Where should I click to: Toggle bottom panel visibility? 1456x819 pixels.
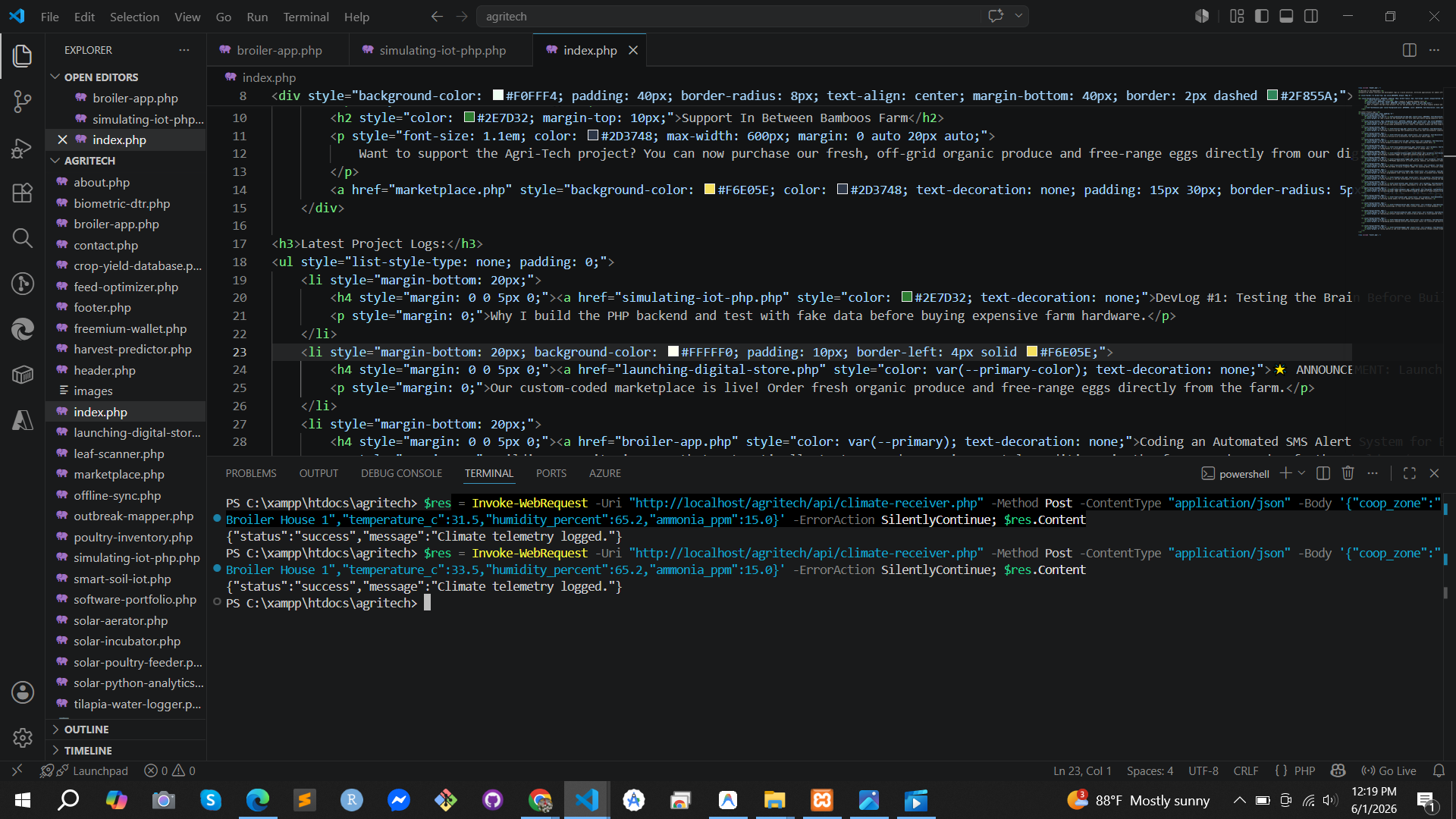(1286, 16)
